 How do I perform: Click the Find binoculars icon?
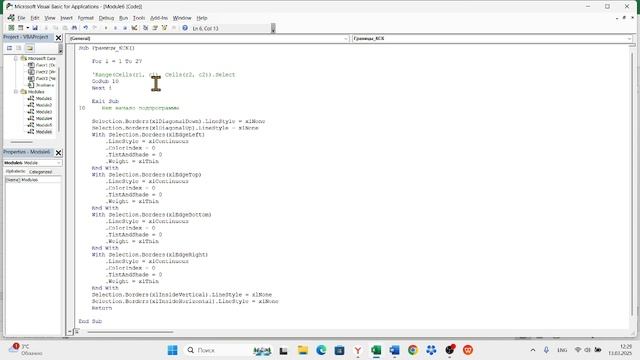74,28
